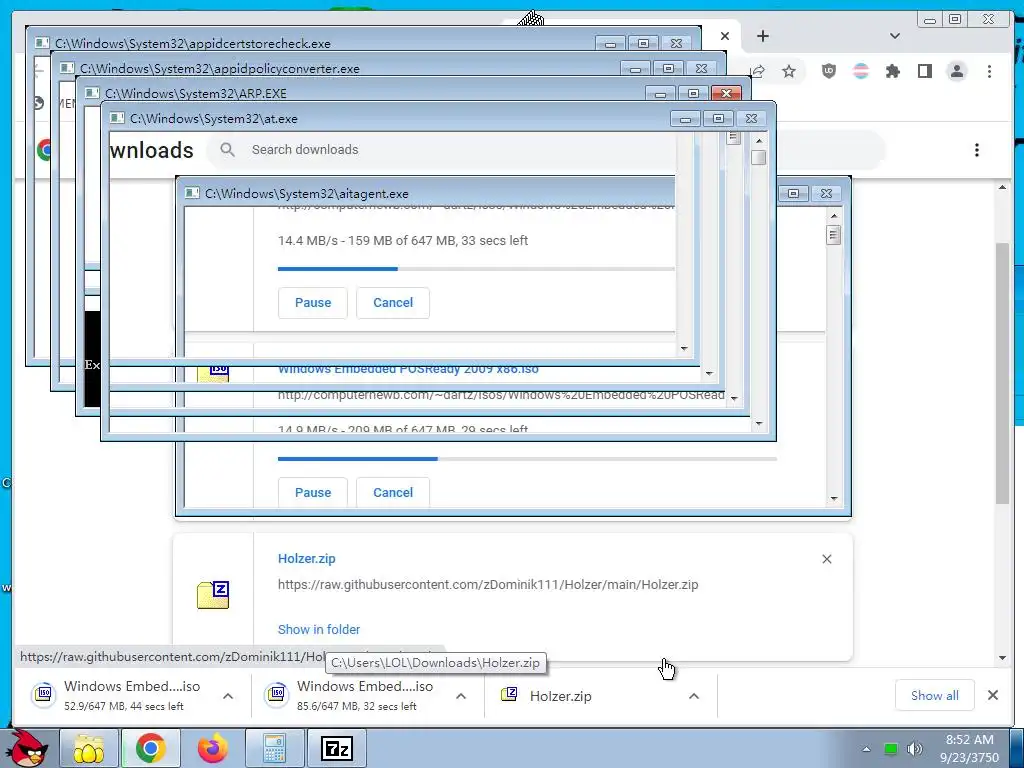The image size is (1024, 768).
Task: Click the Chrome page vertical scrollbar thumb
Action: (1002, 372)
